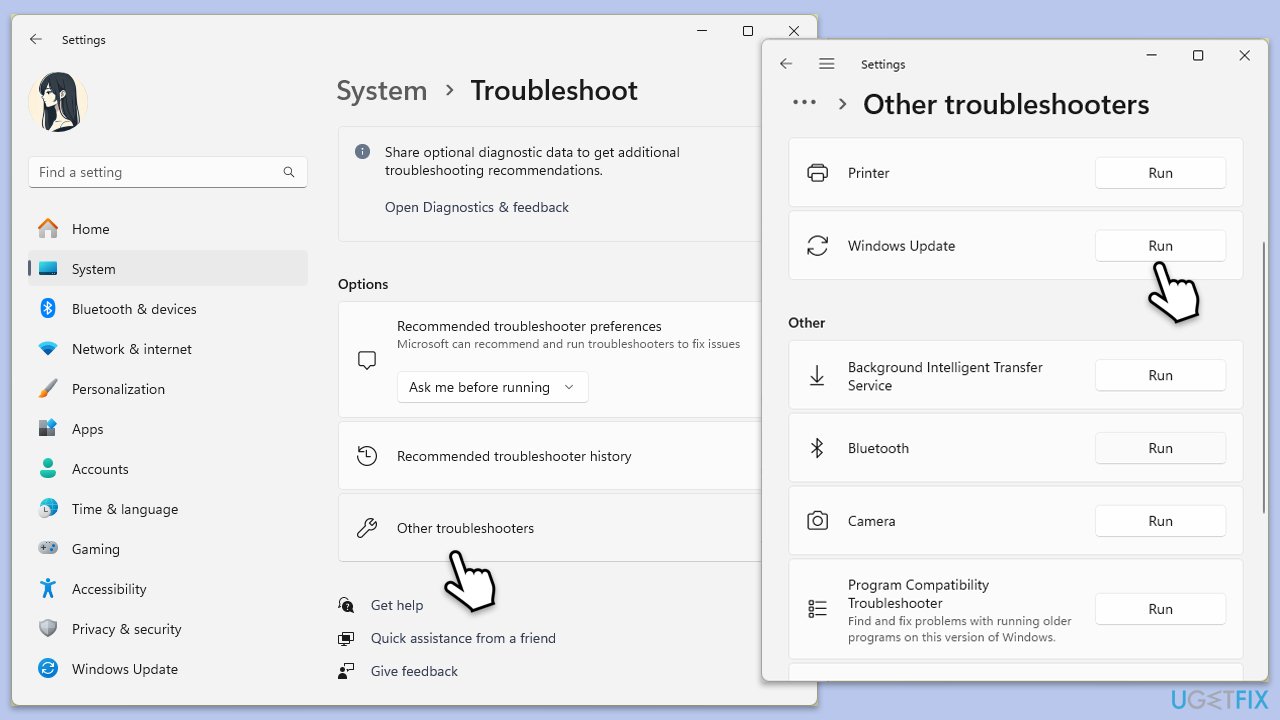Run the Bluetooth troubleshooter
Screen dimensions: 1280x720
click(x=1160, y=448)
